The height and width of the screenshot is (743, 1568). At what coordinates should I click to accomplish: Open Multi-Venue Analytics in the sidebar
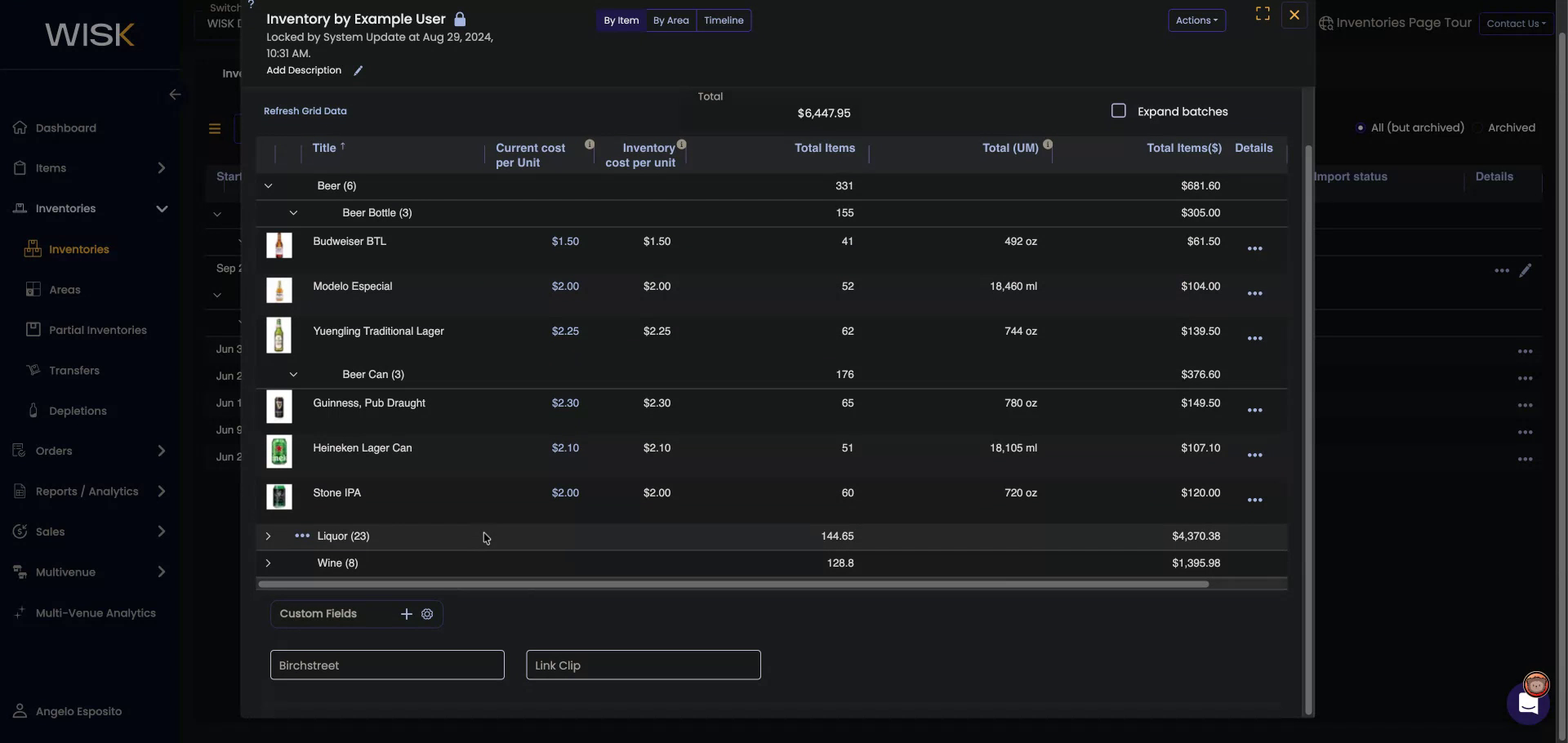pos(95,613)
